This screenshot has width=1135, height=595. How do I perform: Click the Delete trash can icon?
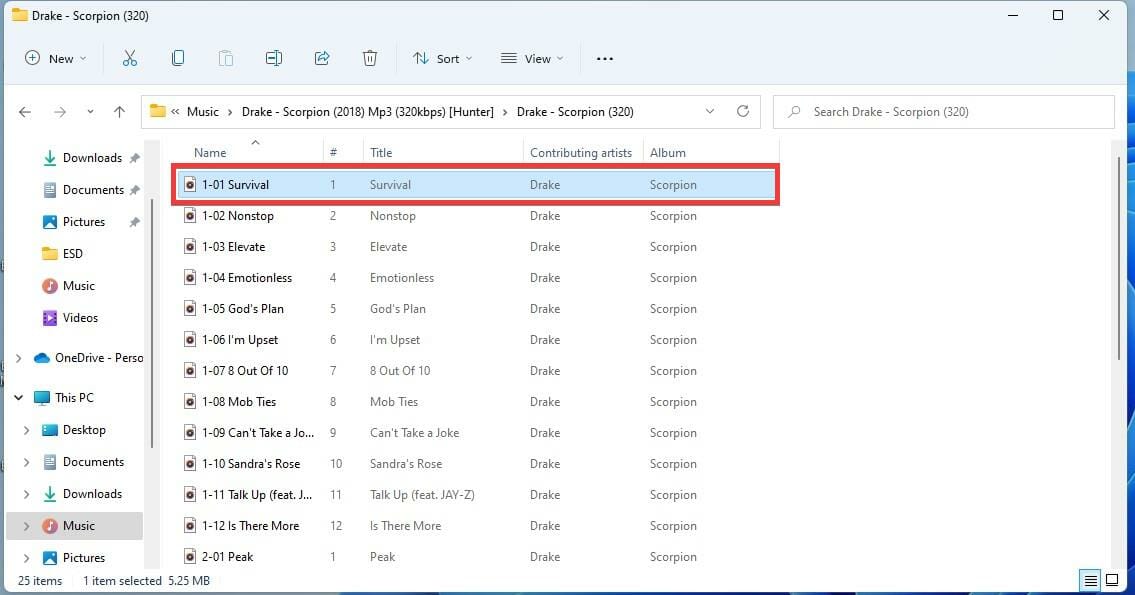[x=370, y=59]
